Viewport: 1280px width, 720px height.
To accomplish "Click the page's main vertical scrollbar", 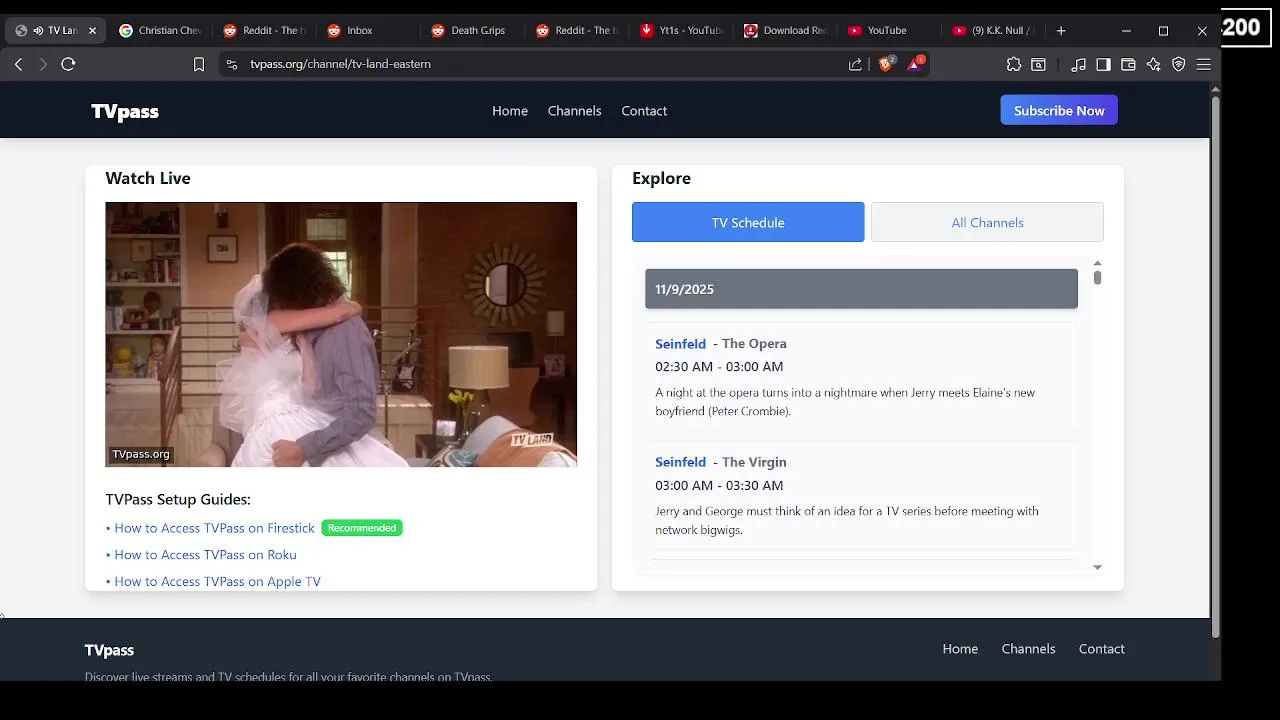I will tap(1215, 365).
